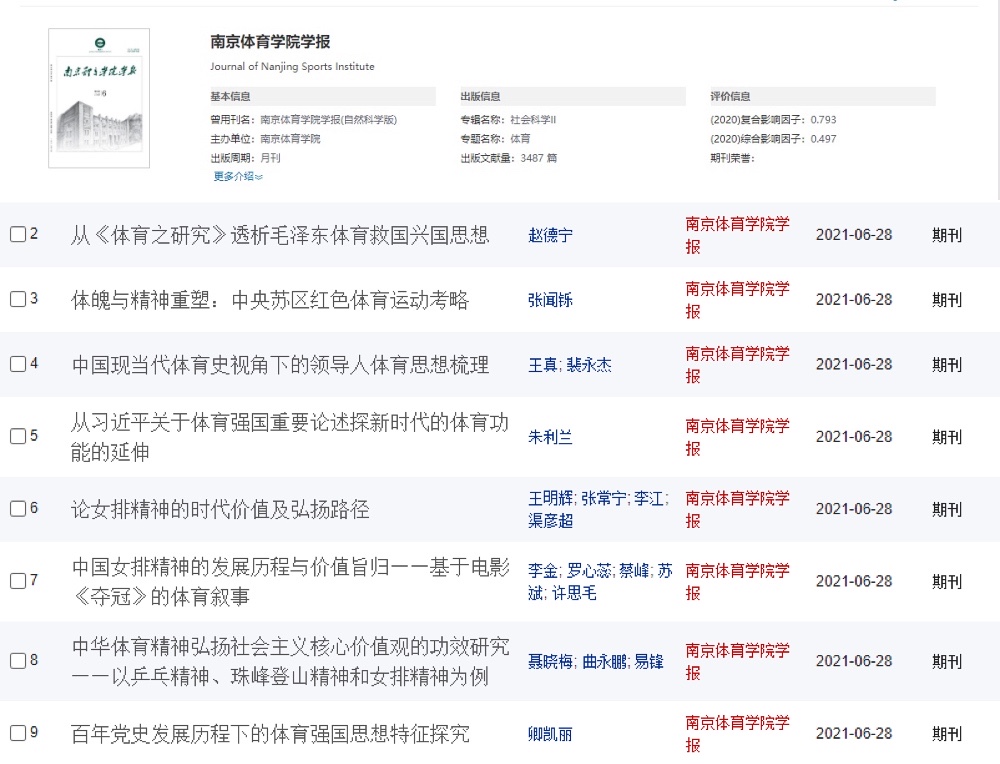Image resolution: width=1000 pixels, height=764 pixels.
Task: View author 张闻铄's profile
Action: point(550,300)
